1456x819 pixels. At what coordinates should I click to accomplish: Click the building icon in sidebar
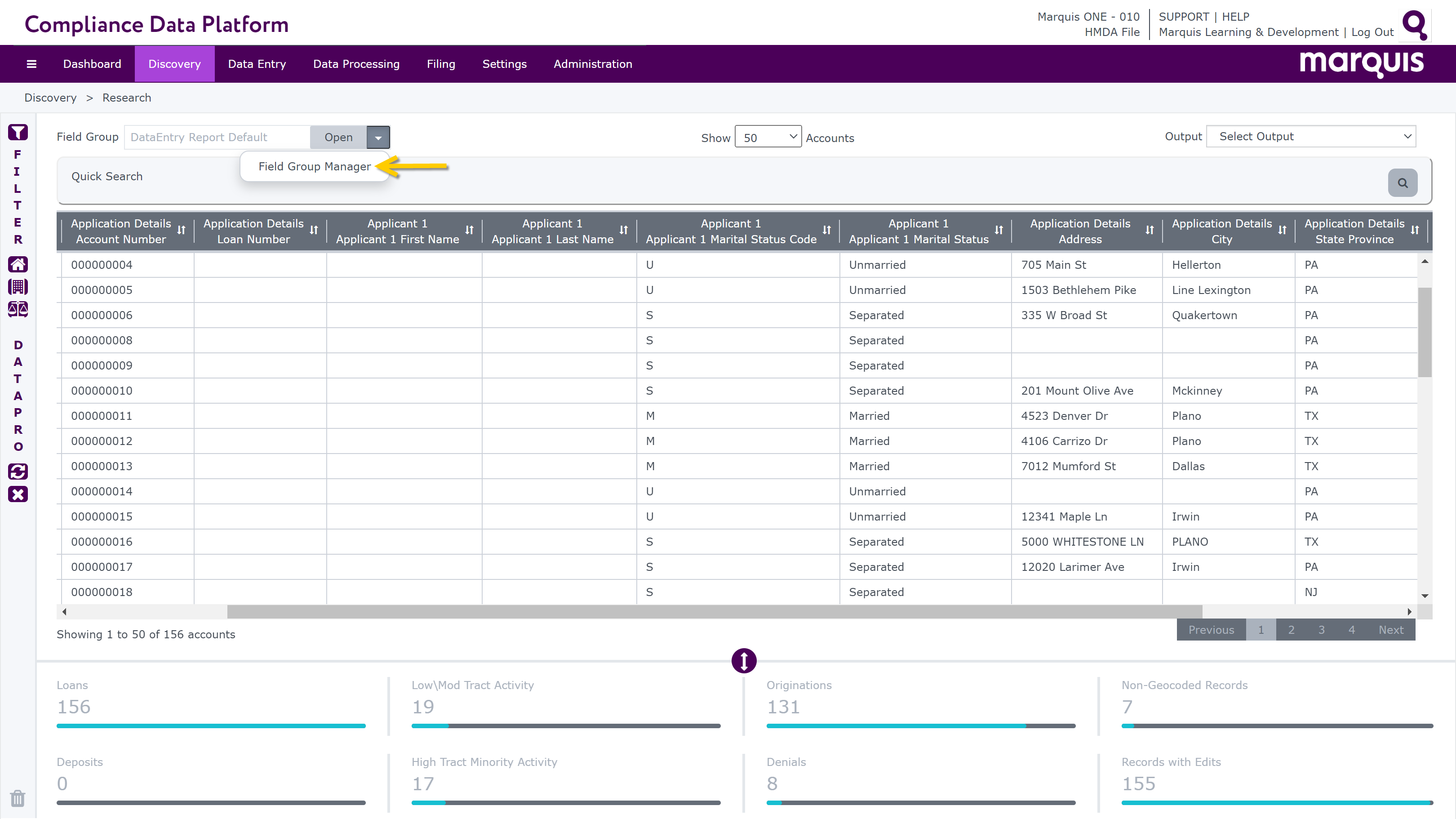(18, 287)
